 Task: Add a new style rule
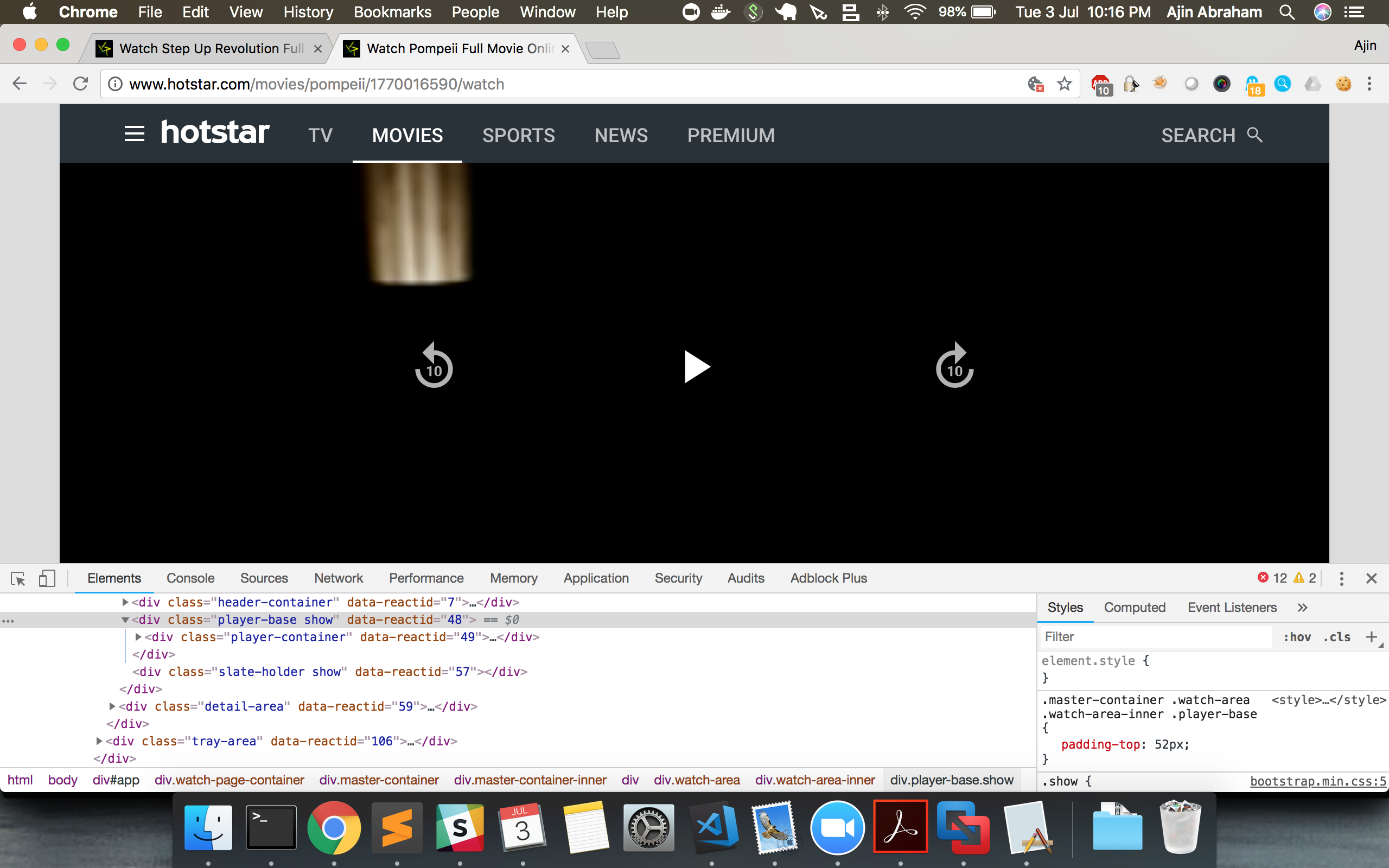tap(1371, 637)
